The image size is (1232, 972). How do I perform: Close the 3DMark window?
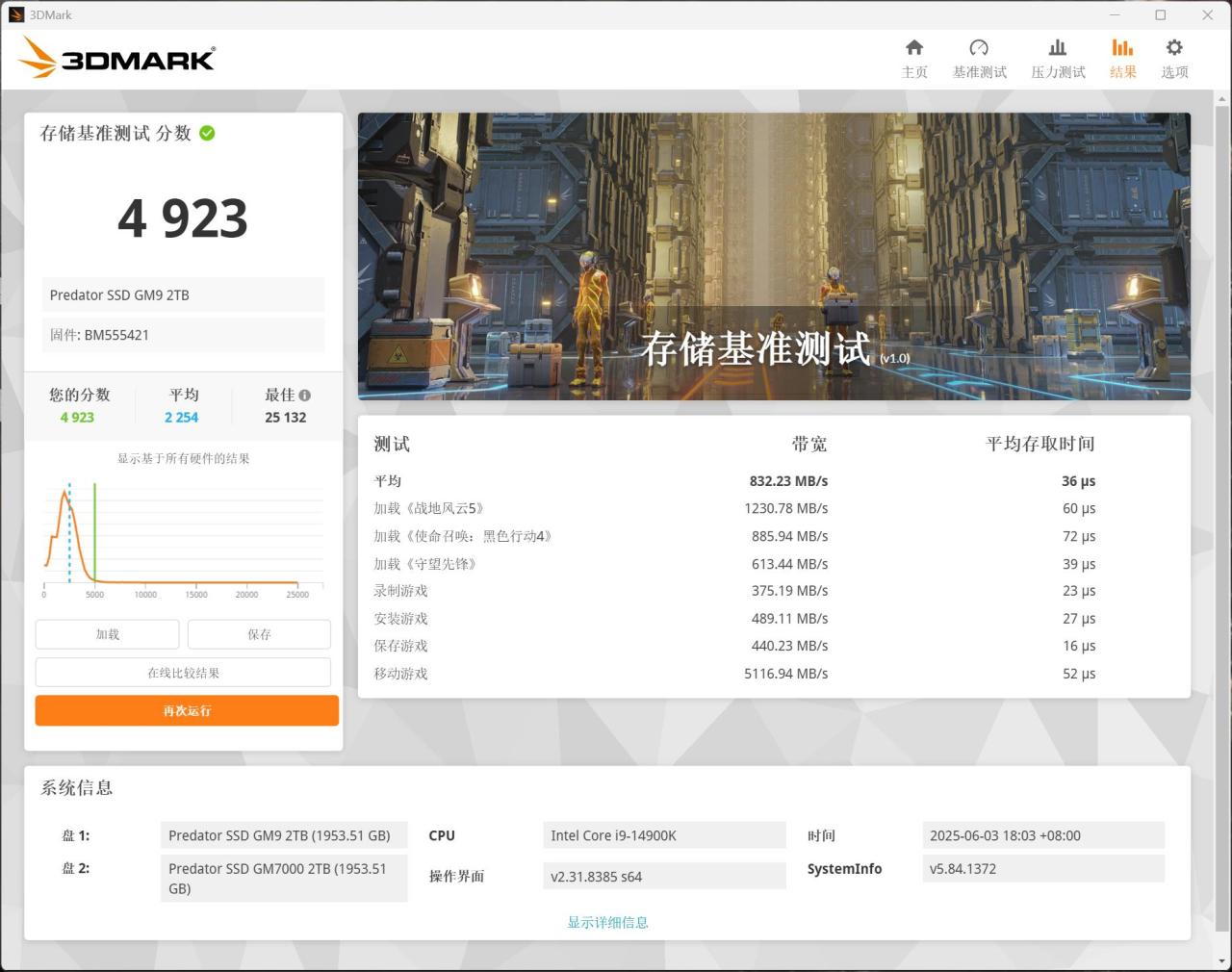tap(1207, 14)
